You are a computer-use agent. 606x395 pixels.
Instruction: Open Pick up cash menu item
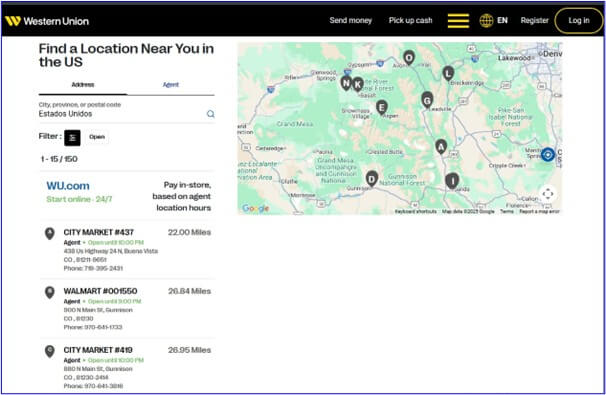pos(410,20)
